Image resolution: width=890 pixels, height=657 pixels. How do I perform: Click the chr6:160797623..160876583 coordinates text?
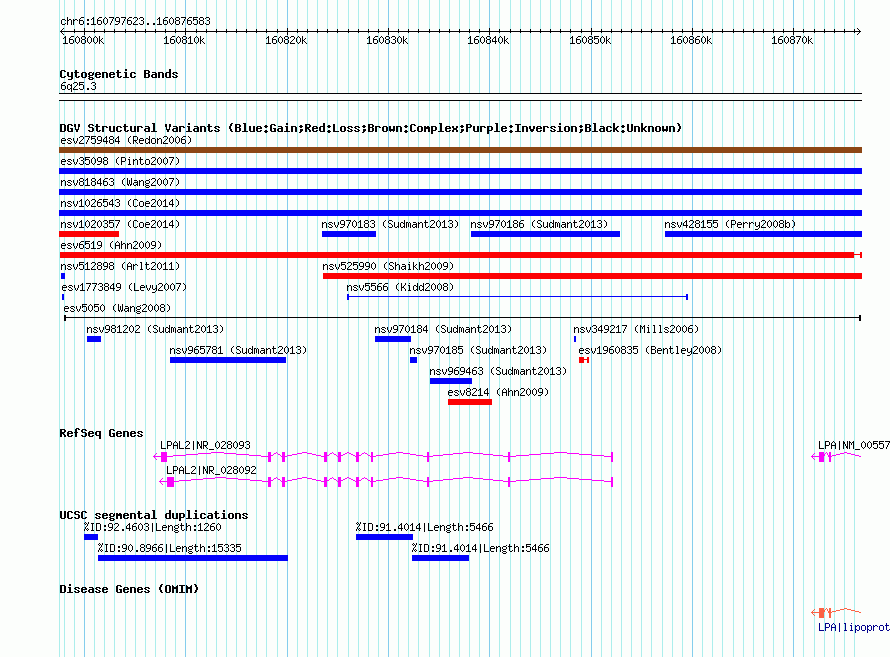click(135, 21)
